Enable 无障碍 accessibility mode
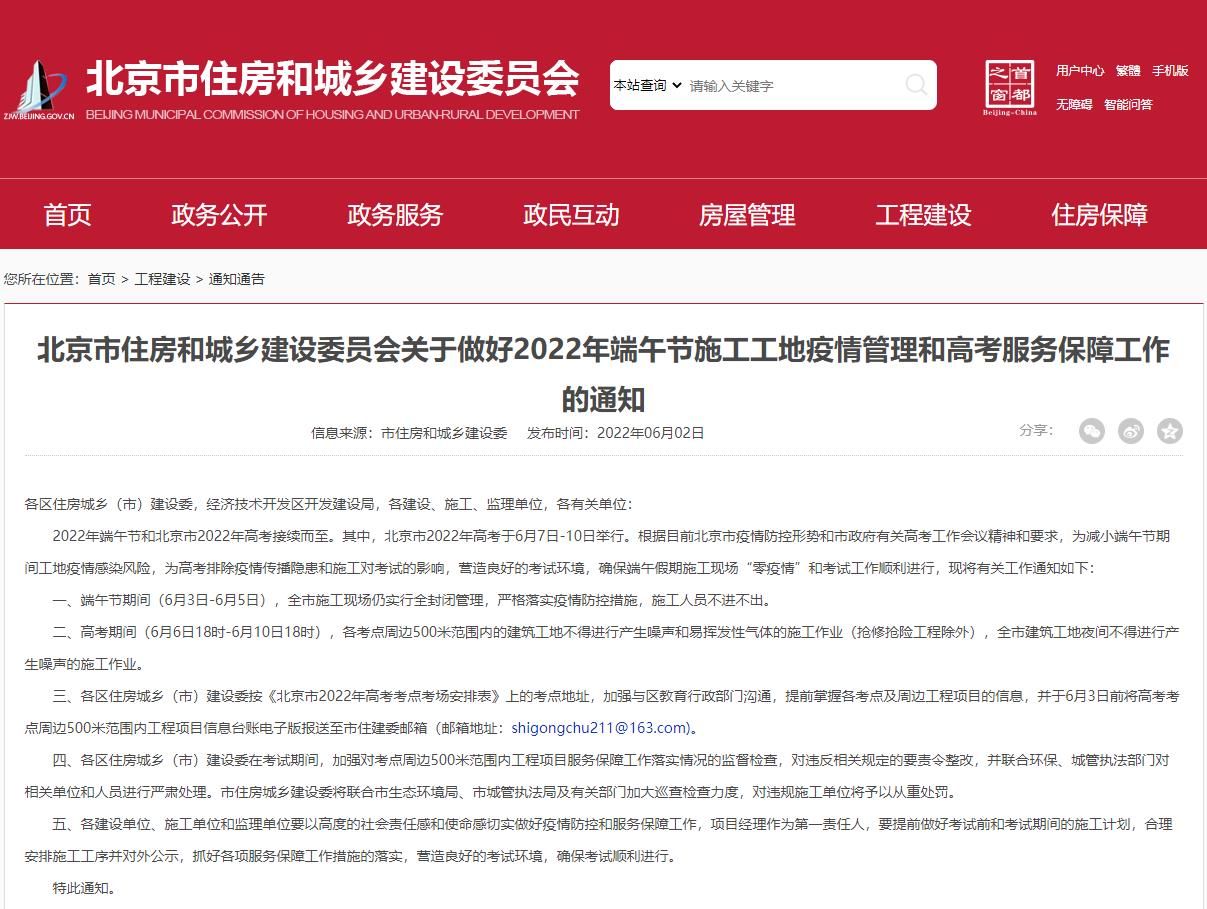The width and height of the screenshot is (1207, 909). tap(1074, 104)
